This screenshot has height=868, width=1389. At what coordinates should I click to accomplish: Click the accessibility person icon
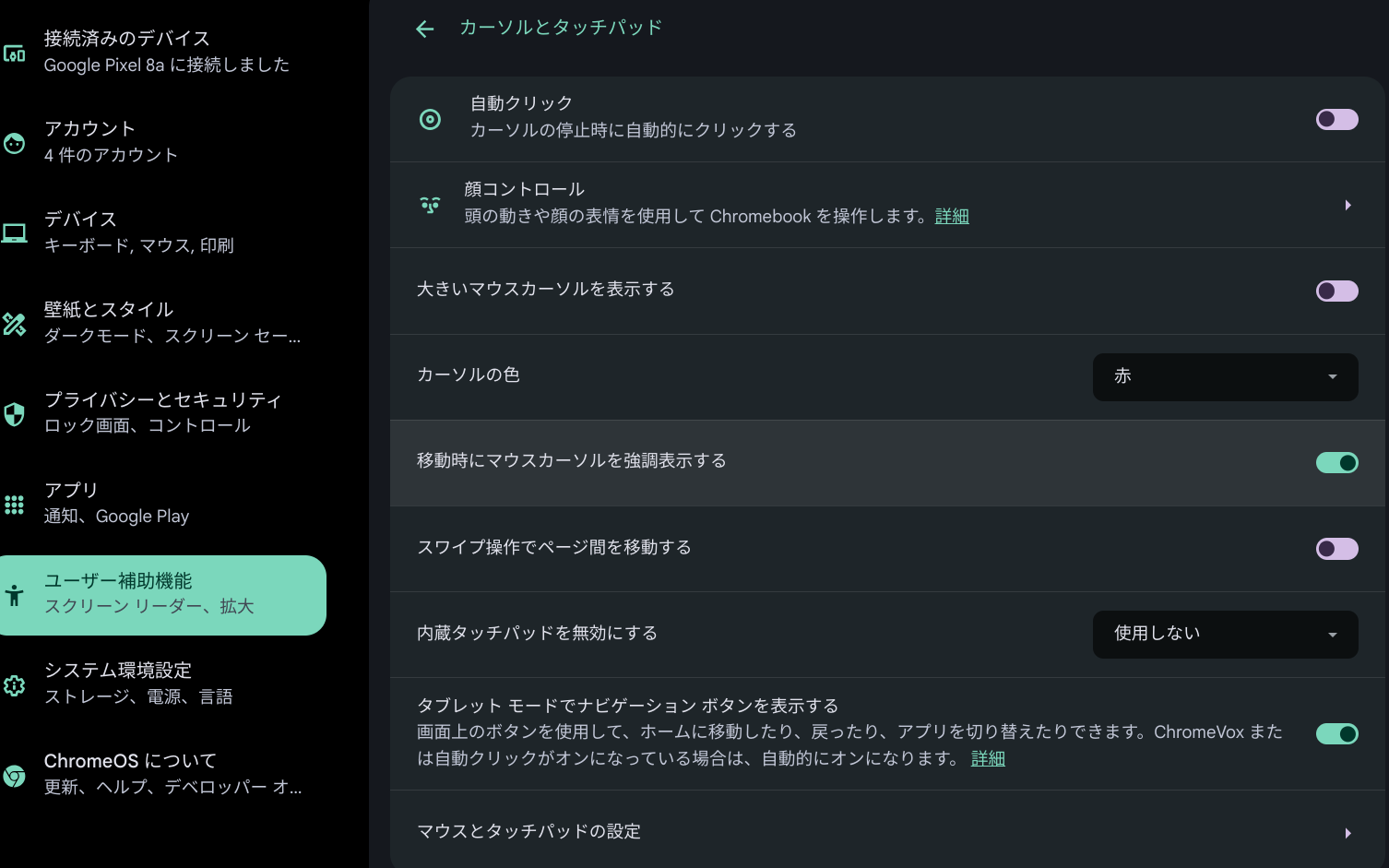(x=14, y=595)
